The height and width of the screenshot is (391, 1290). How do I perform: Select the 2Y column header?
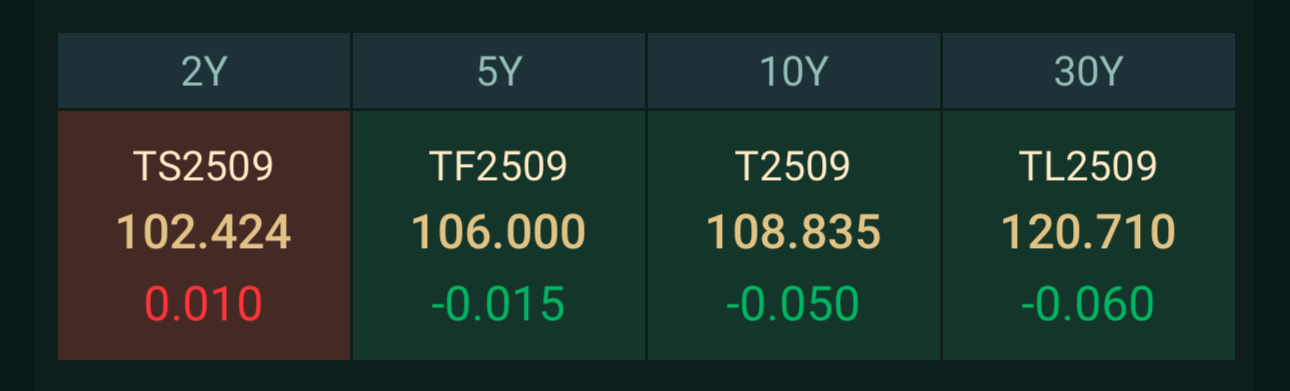point(204,71)
